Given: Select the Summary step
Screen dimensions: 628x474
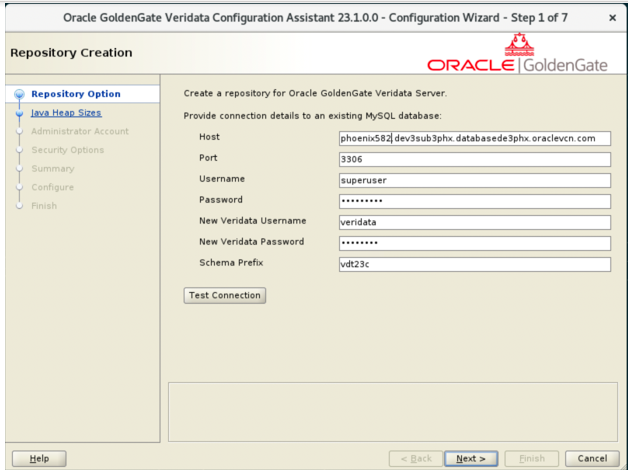Looking at the screenshot, I should [52, 168].
